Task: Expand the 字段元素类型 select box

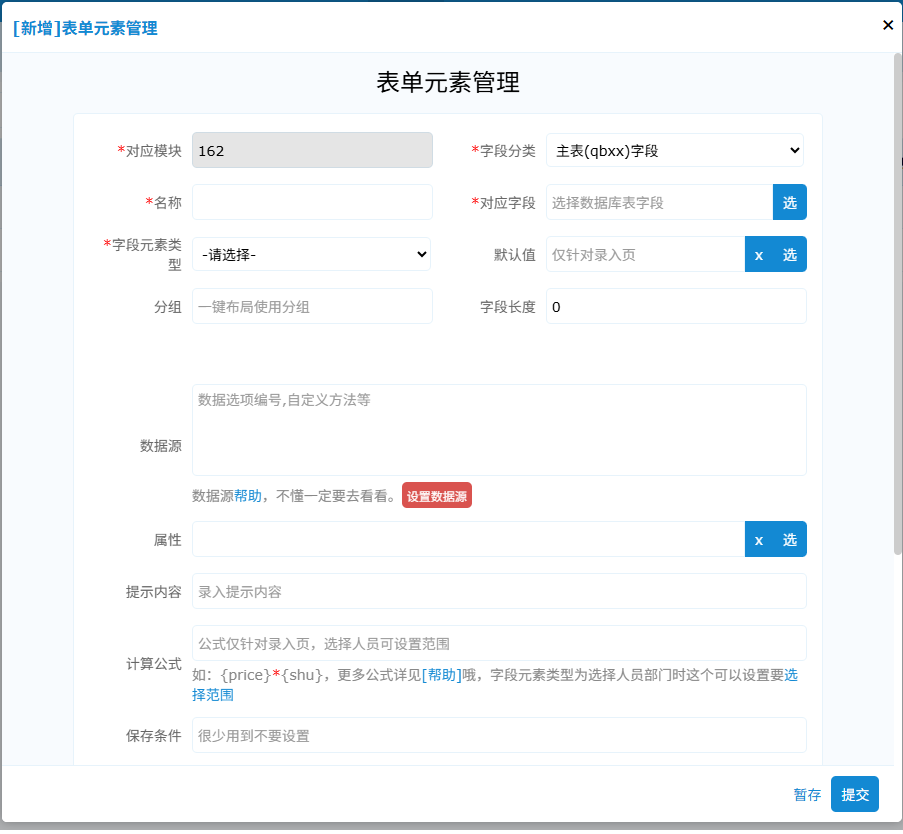Action: pyautogui.click(x=312, y=255)
